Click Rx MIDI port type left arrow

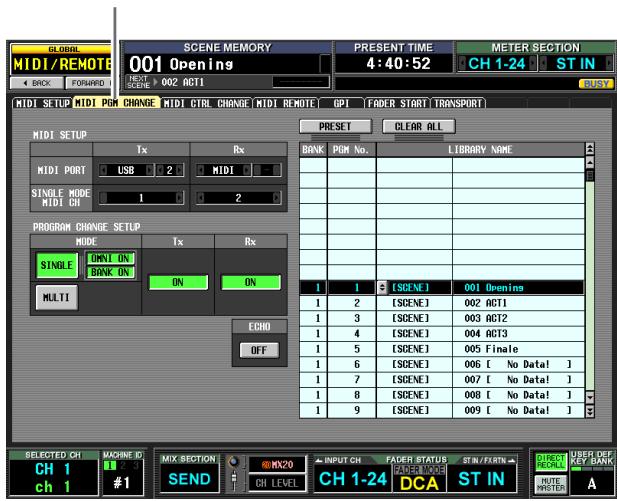click(201, 170)
